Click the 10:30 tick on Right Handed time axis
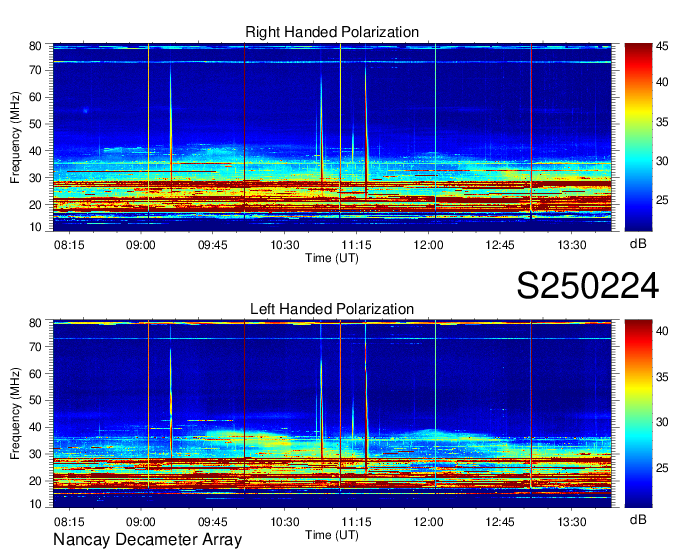The image size is (680, 552). click(x=284, y=245)
